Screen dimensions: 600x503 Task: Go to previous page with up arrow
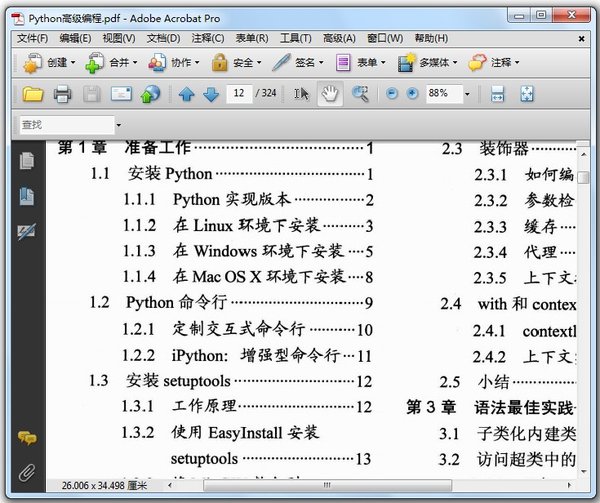pyautogui.click(x=187, y=94)
